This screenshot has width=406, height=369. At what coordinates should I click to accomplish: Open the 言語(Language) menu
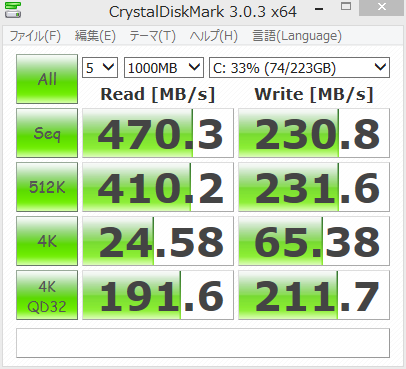(x=297, y=36)
